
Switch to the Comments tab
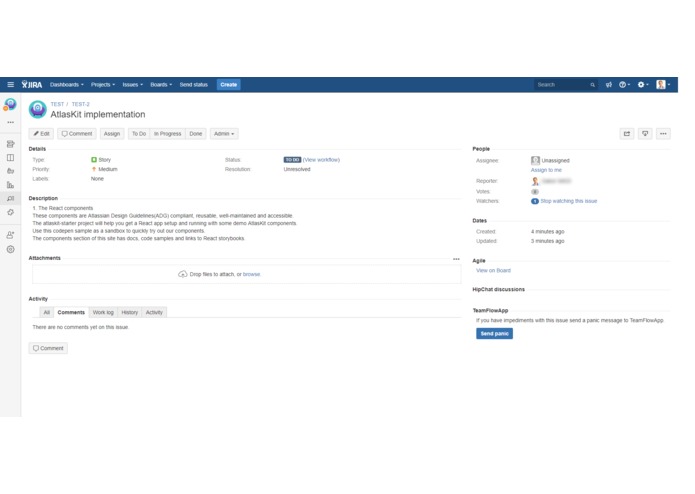click(71, 312)
